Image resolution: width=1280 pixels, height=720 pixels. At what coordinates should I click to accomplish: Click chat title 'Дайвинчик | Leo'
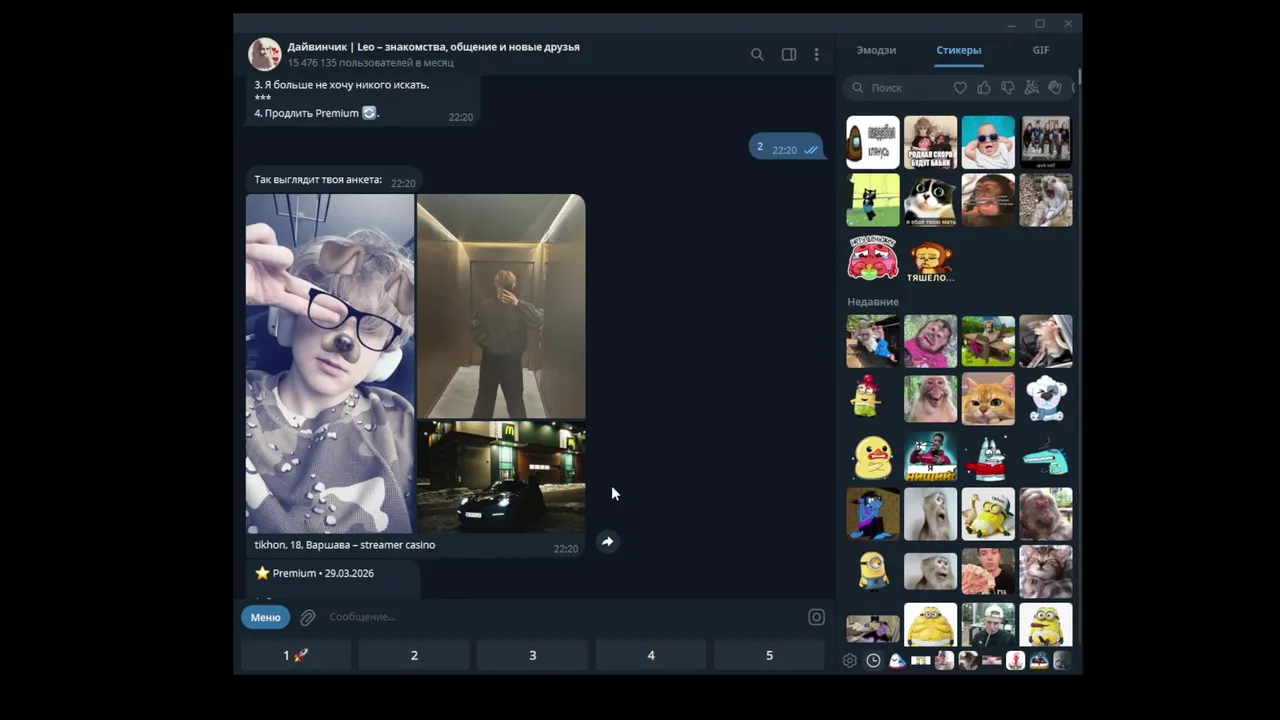coord(433,47)
